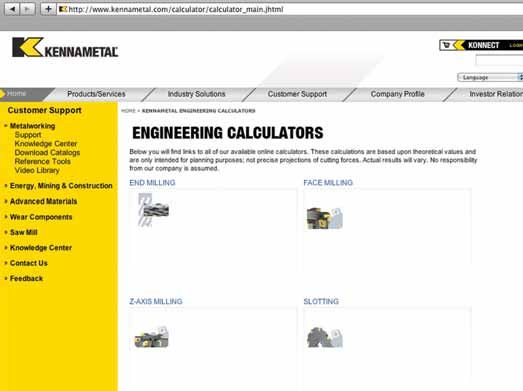The width and height of the screenshot is (523, 391).
Task: Open the Language dropdown
Action: (x=490, y=77)
